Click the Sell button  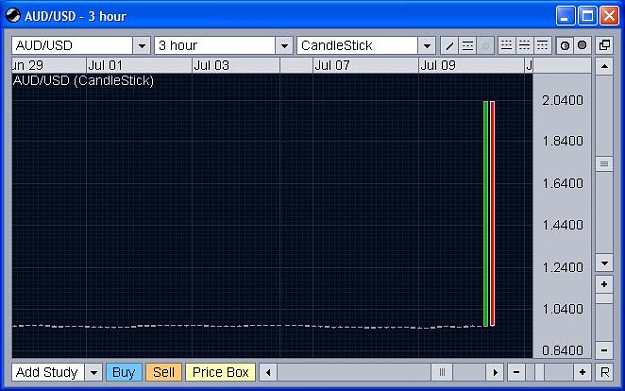coord(164,373)
